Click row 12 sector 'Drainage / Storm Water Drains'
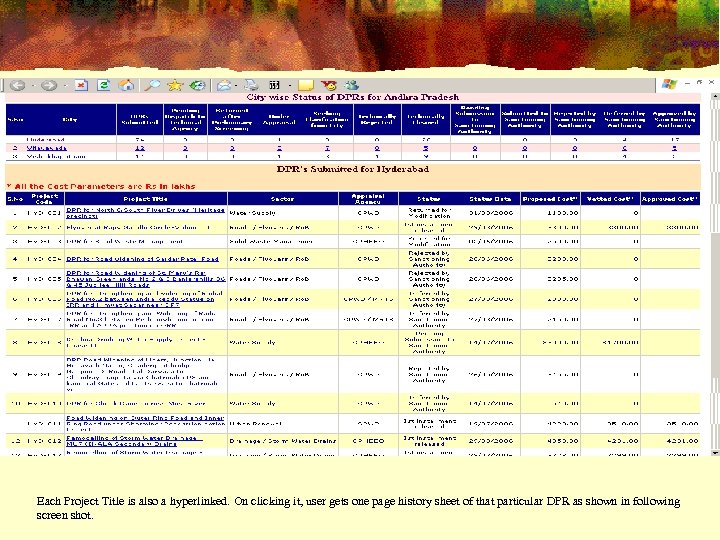 [282, 441]
